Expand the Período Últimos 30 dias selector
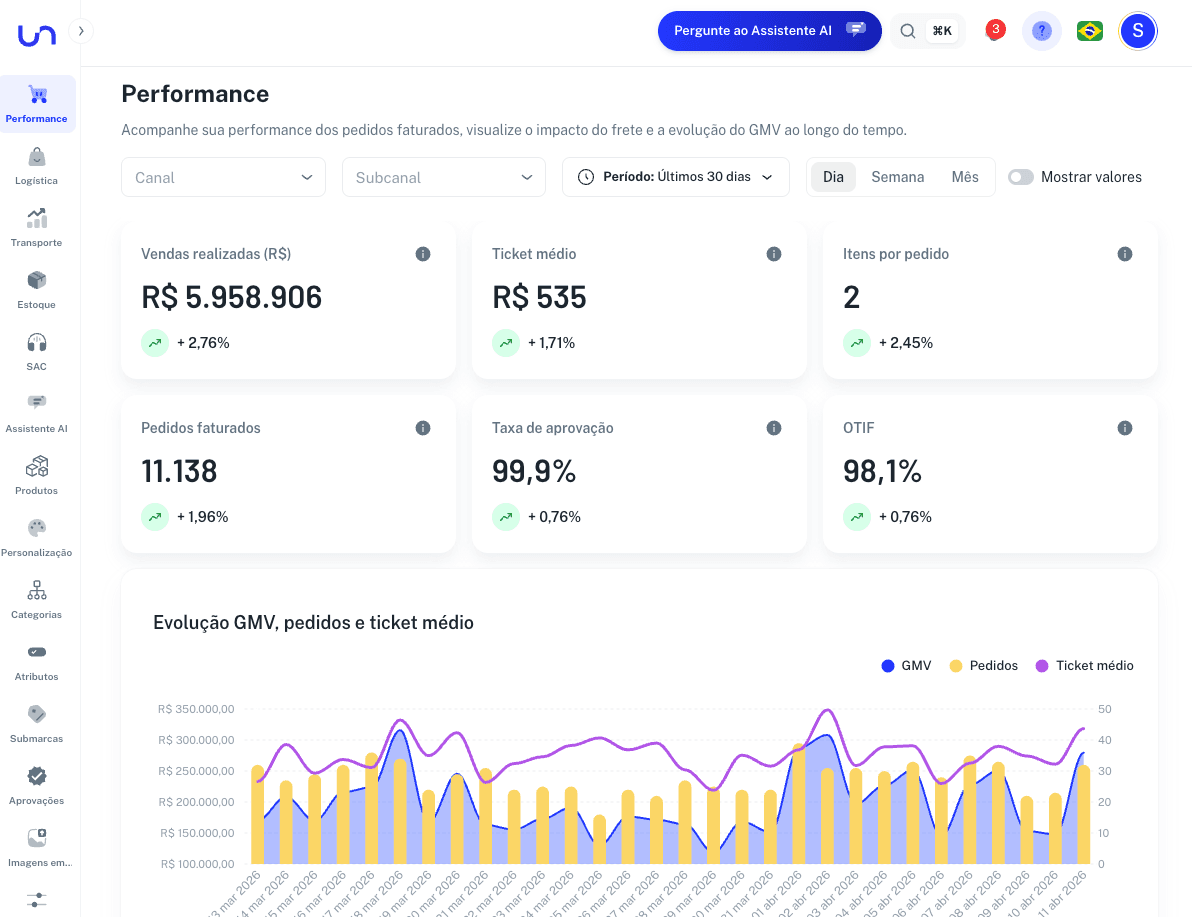This screenshot has width=1192, height=917. 676,177
